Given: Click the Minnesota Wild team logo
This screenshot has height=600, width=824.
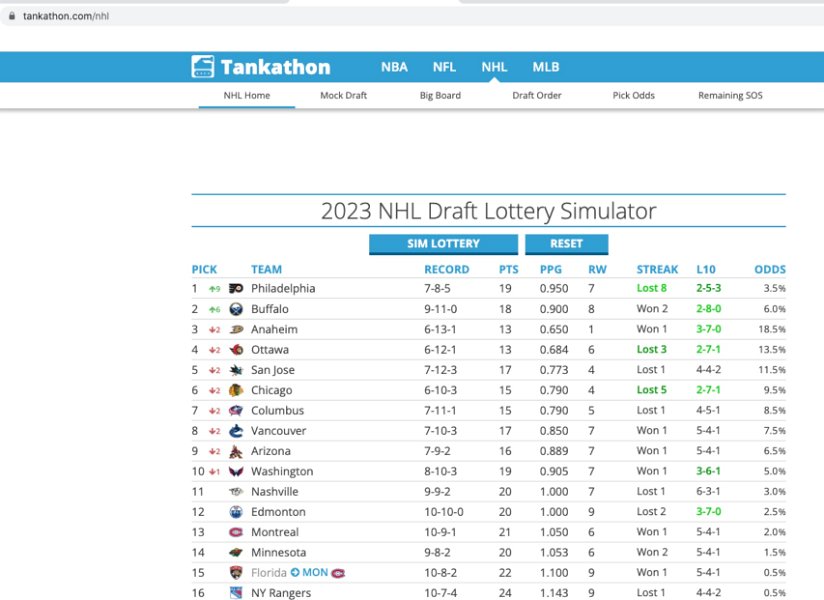Looking at the screenshot, I should [236, 553].
